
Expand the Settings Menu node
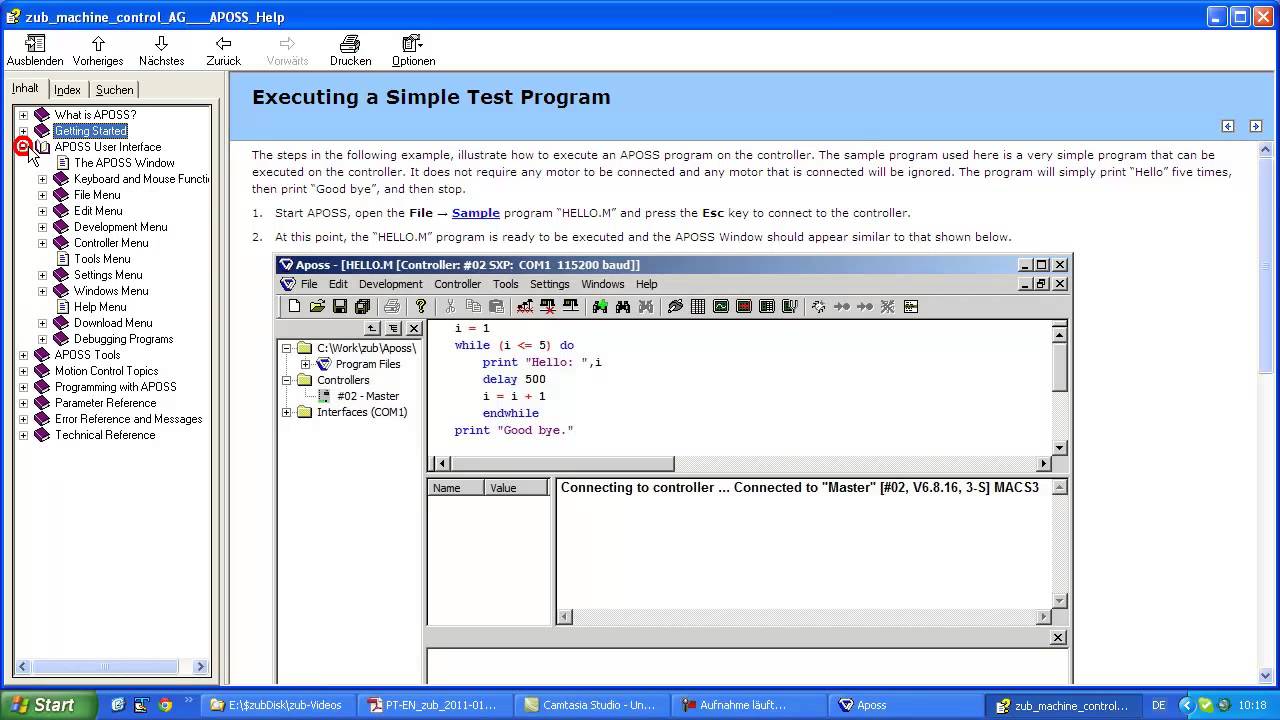[x=42, y=275]
